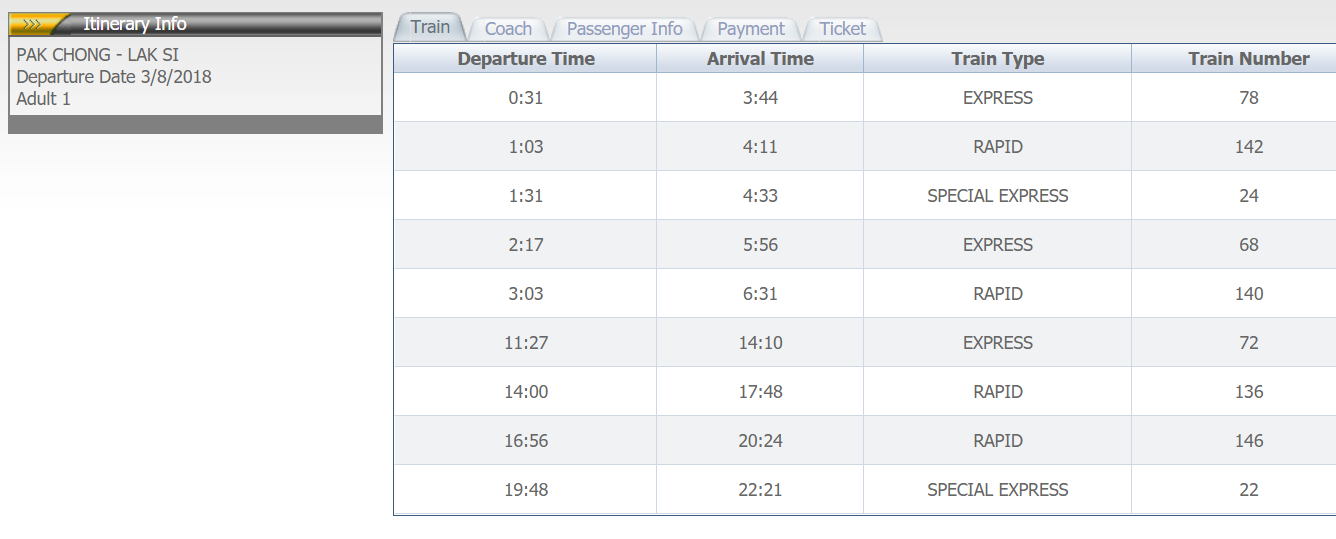Select SPECIAL EXPRESS train 24 row
This screenshot has height=539, width=1336.
[x=865, y=196]
